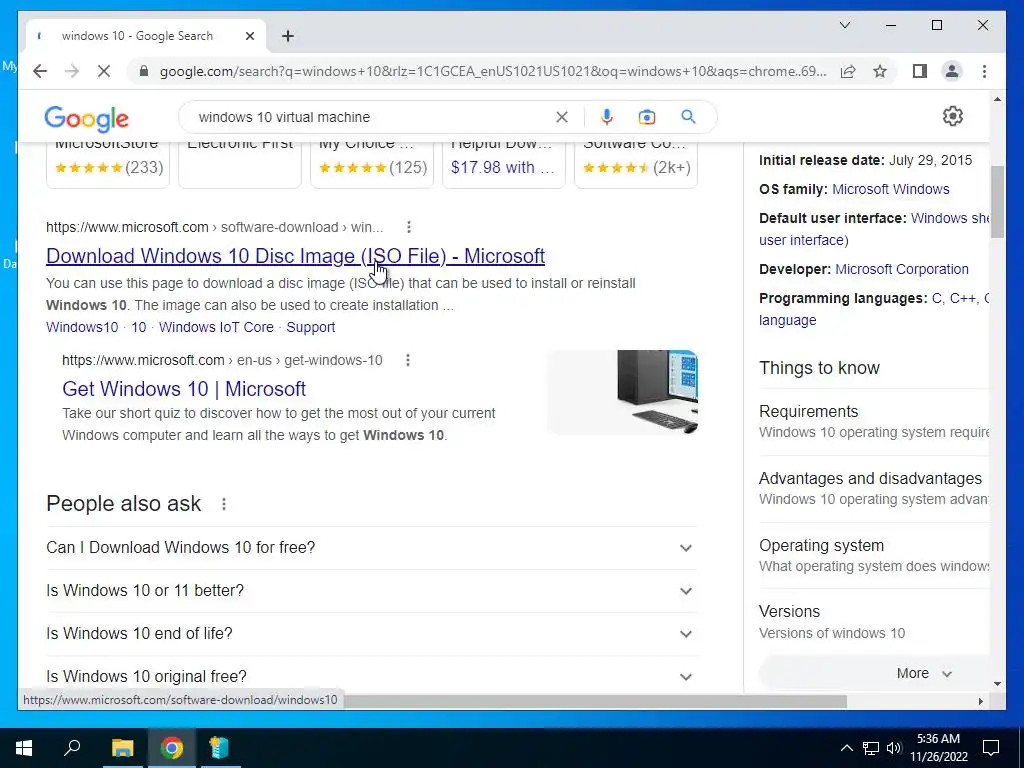Stop loading the page
This screenshot has height=768, width=1024.
104,71
